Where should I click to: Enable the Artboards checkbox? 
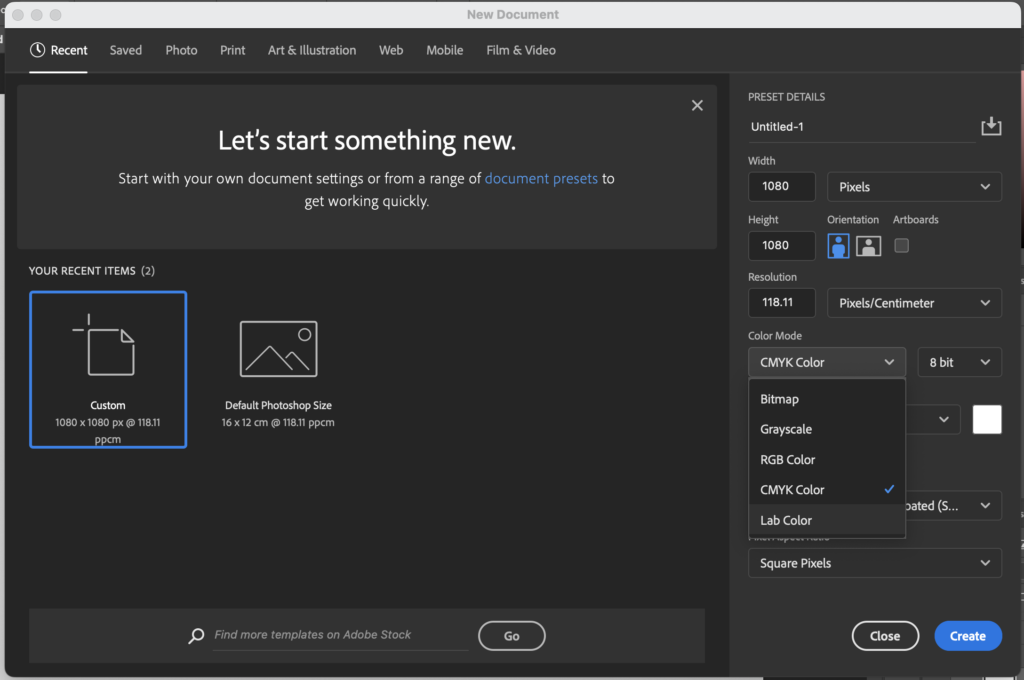coord(901,245)
